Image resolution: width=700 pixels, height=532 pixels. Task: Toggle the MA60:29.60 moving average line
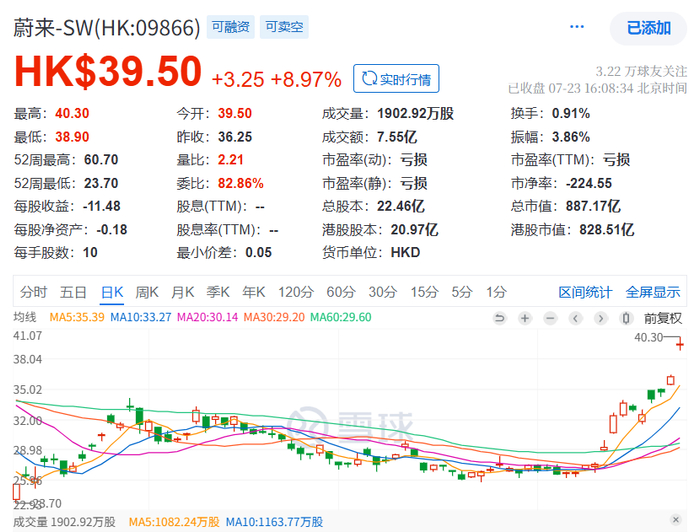click(341, 317)
